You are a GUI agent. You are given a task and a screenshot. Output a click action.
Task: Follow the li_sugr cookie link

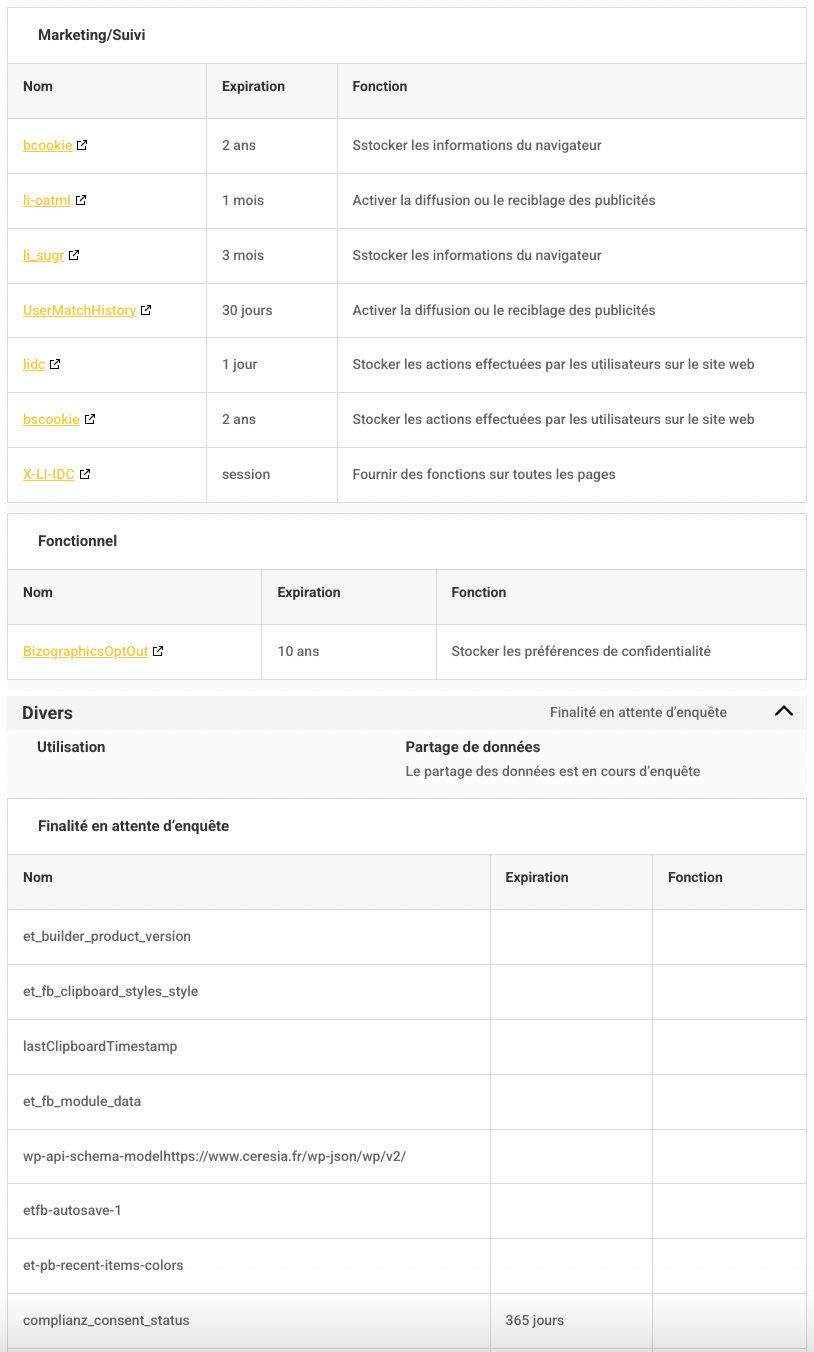43,255
